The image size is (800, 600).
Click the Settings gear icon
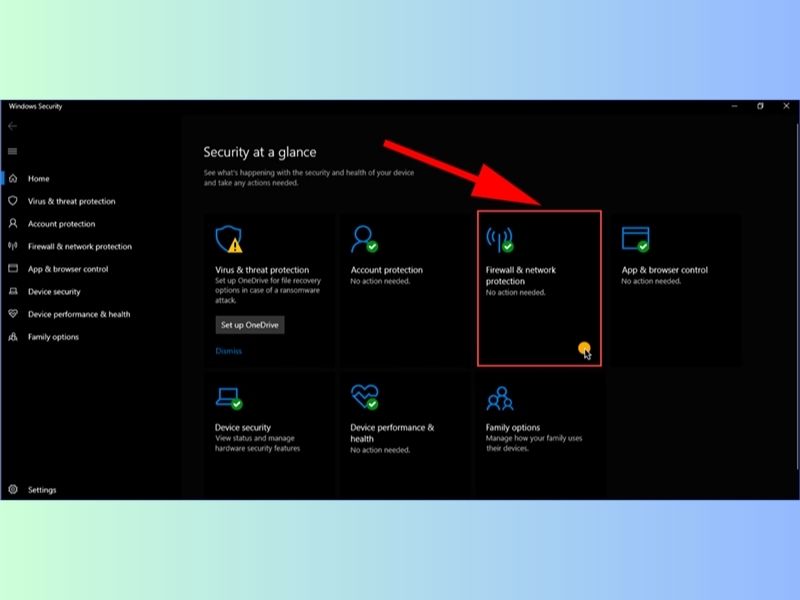pos(13,489)
